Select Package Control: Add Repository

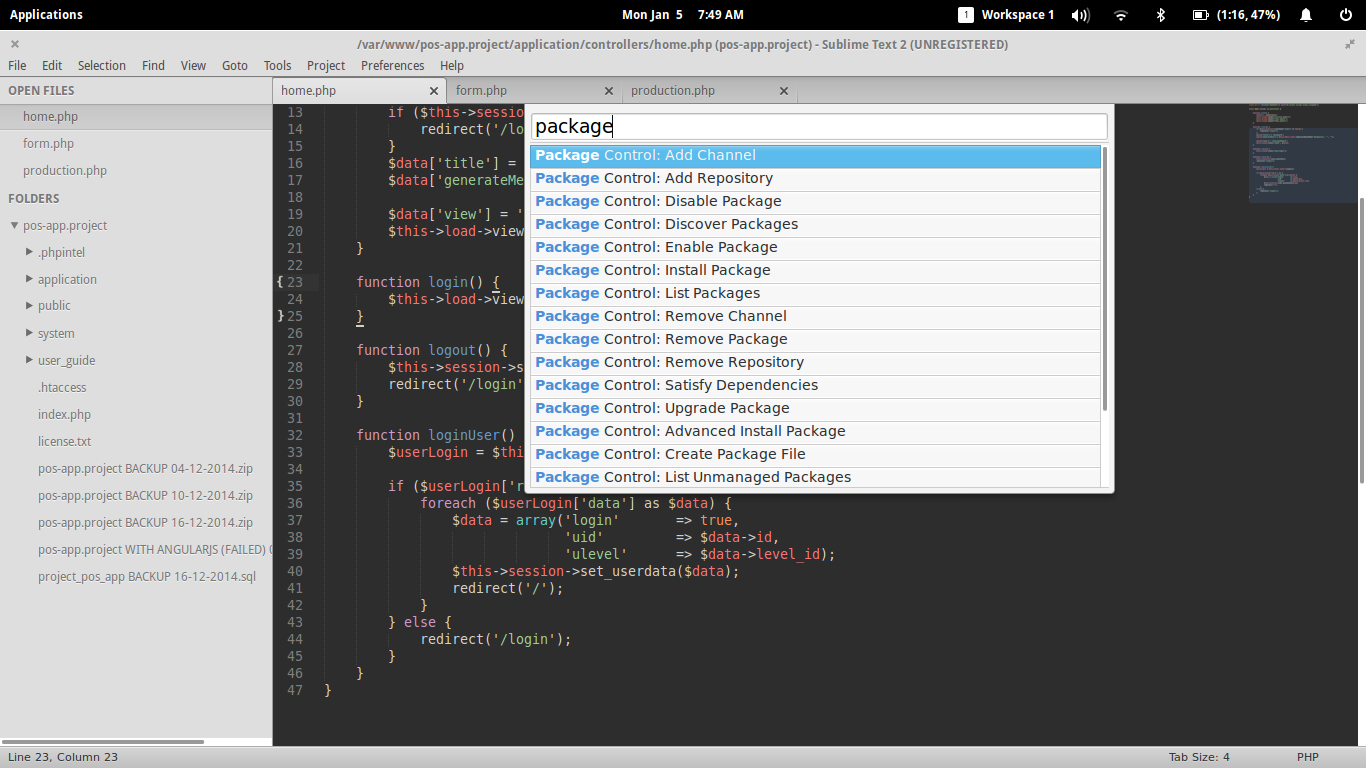click(x=815, y=179)
